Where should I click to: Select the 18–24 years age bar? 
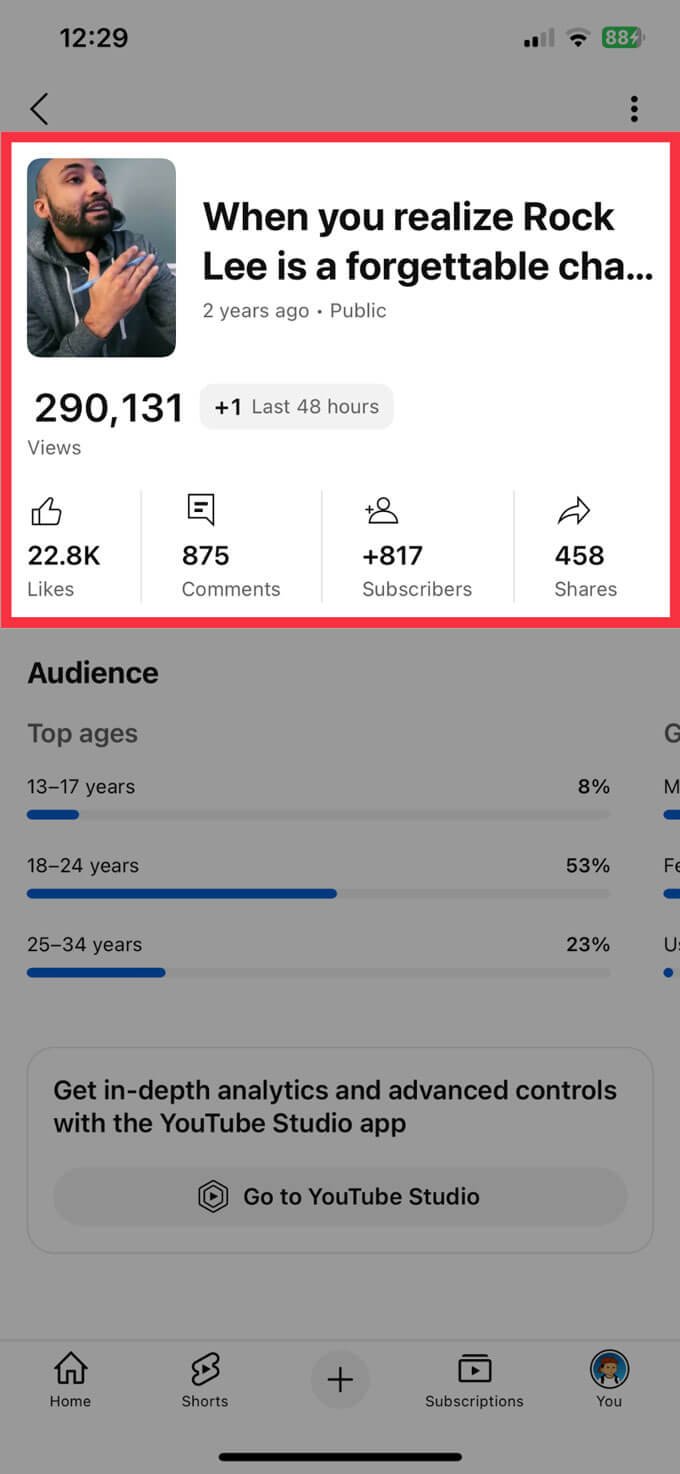pyautogui.click(x=318, y=893)
